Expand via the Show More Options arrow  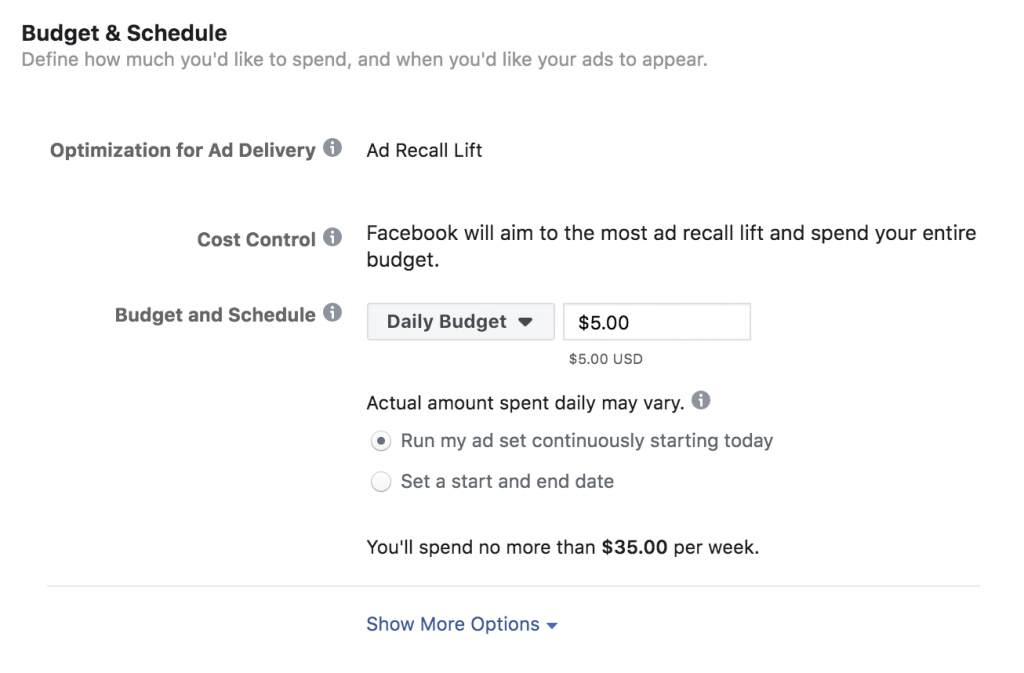tap(552, 625)
